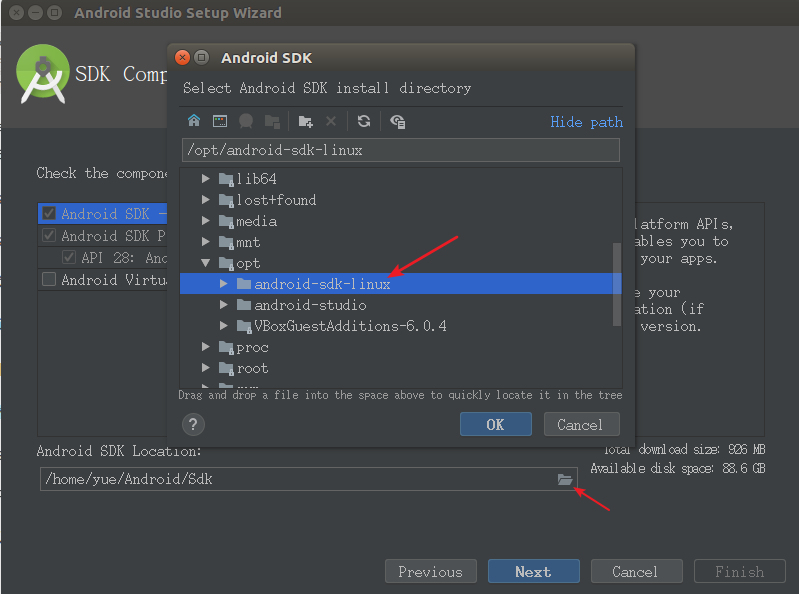The height and width of the screenshot is (594, 799).
Task: Click the module directory toolbar icon
Action: tap(273, 121)
